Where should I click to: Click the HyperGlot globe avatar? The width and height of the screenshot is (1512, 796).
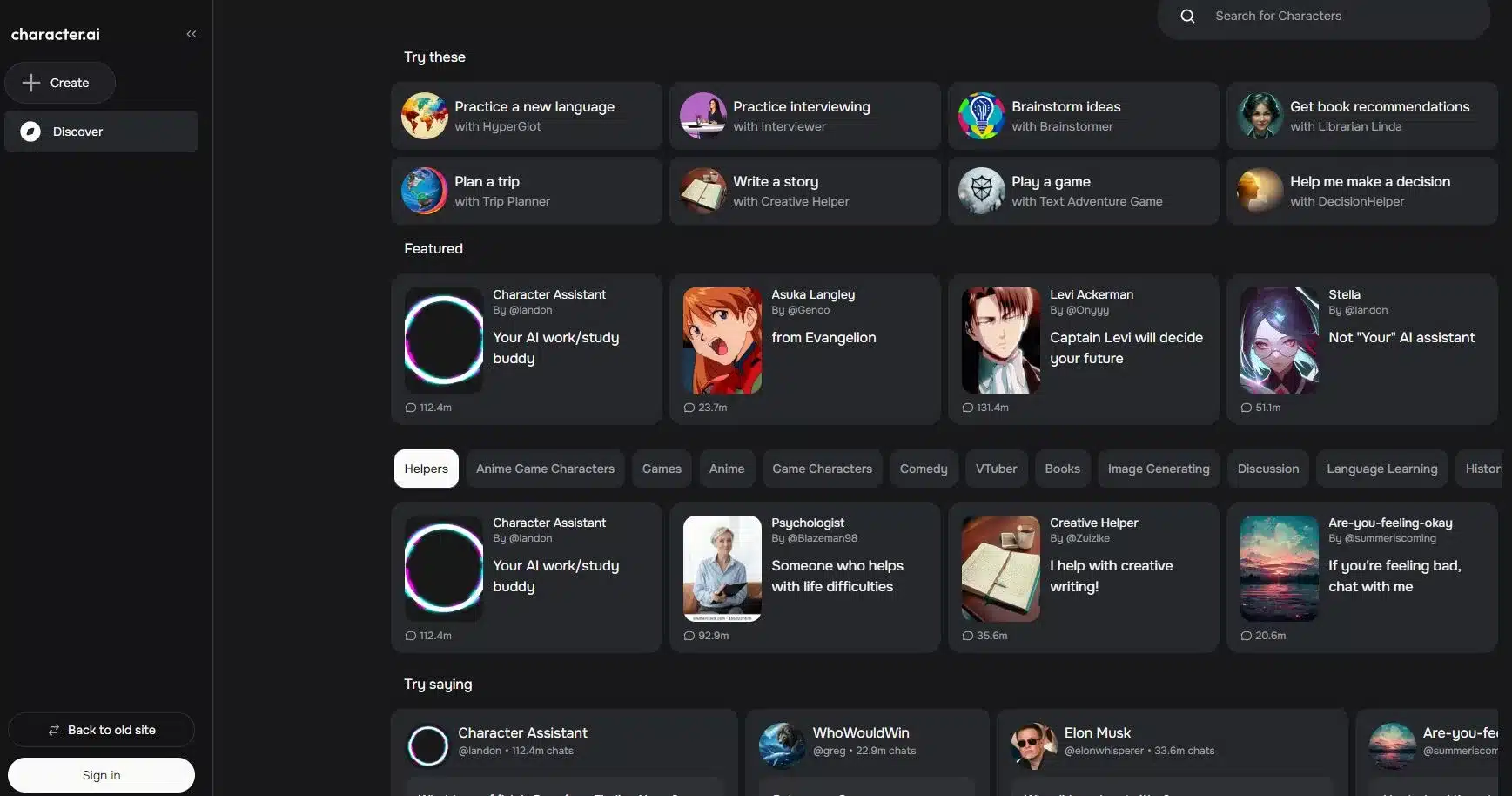(x=425, y=116)
